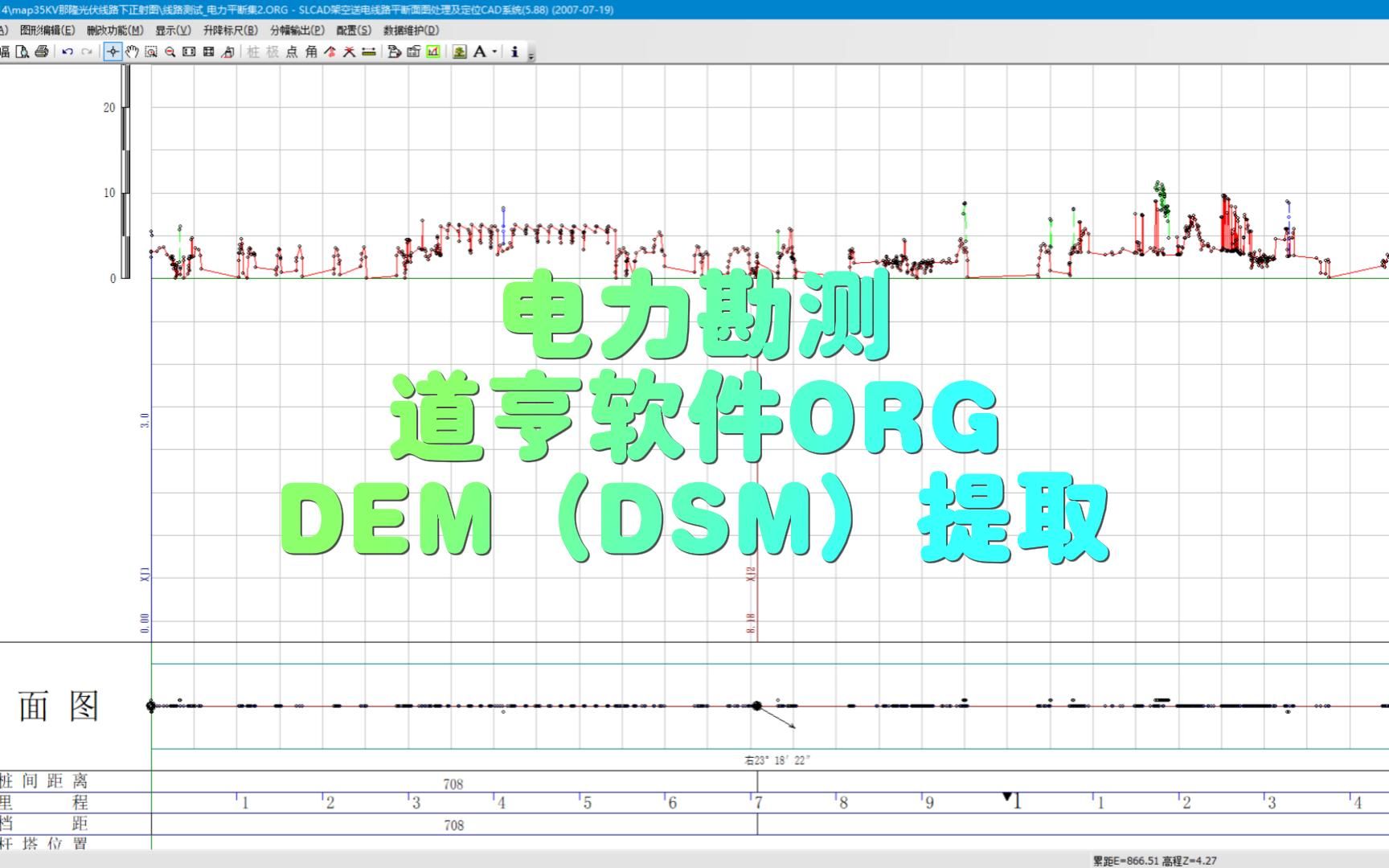
Task: Open the 分幅输出(P) menu
Action: click(x=297, y=31)
